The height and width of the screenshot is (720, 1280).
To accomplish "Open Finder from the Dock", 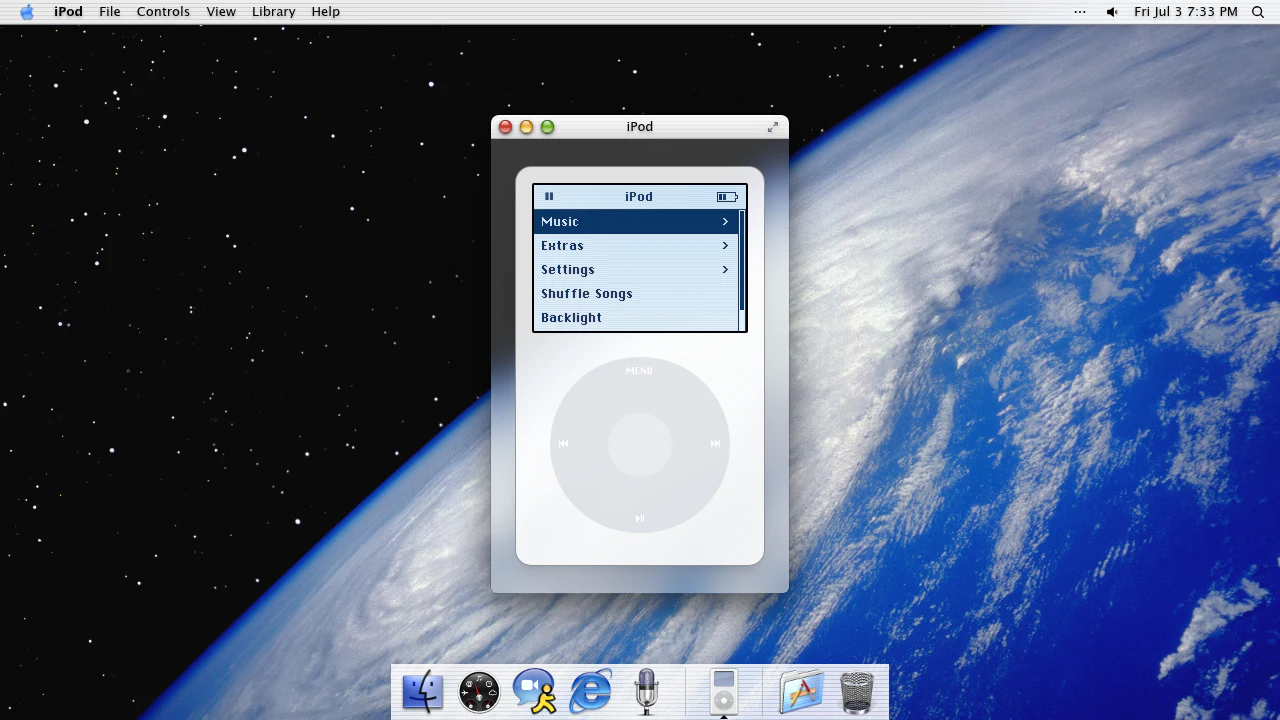I will (422, 692).
